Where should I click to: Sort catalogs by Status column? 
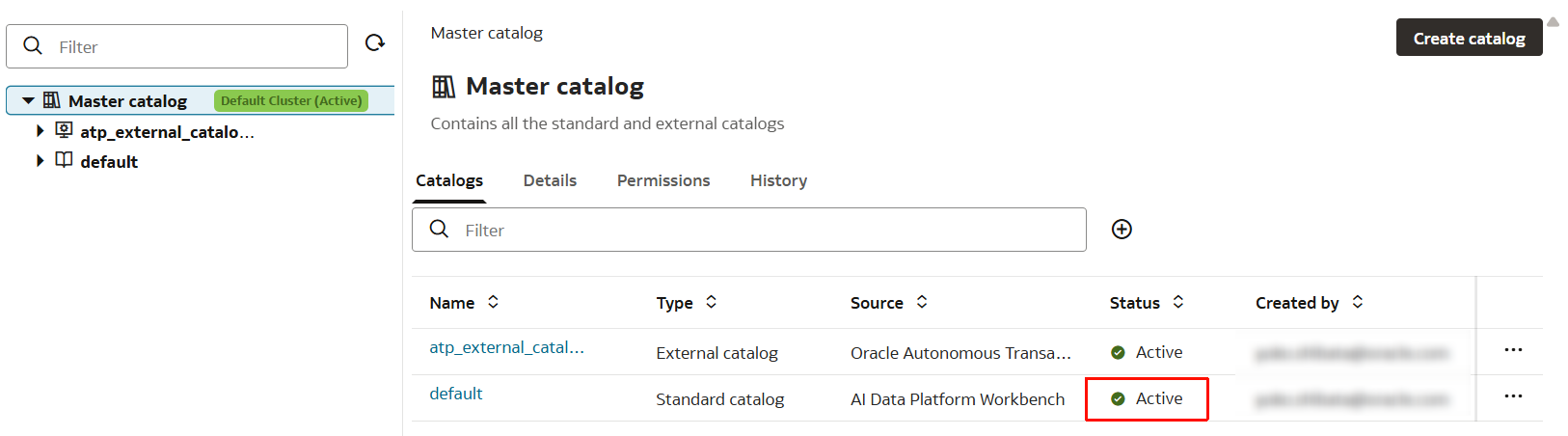[x=1178, y=303]
